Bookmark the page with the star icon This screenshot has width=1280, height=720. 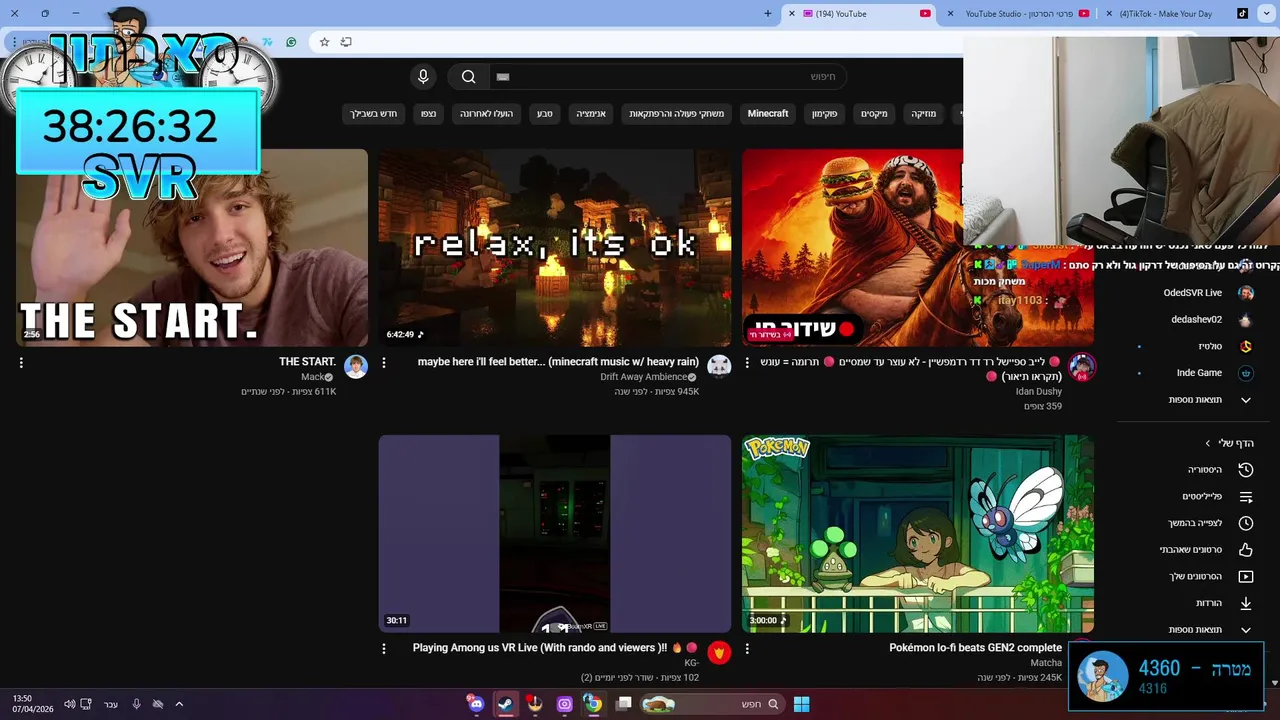(x=324, y=42)
